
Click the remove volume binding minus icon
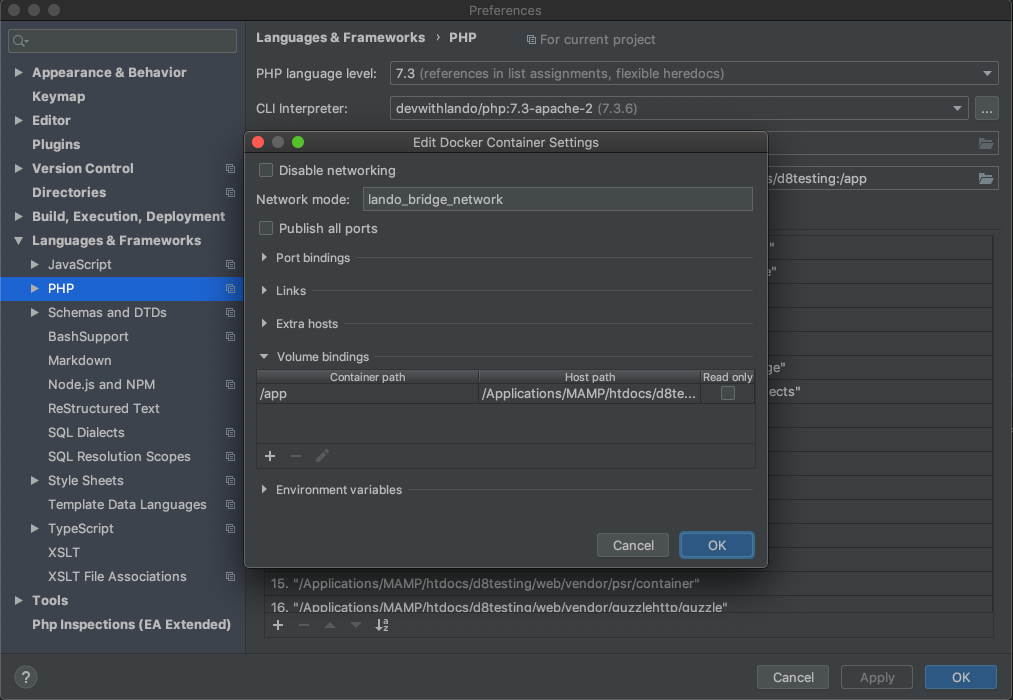296,456
